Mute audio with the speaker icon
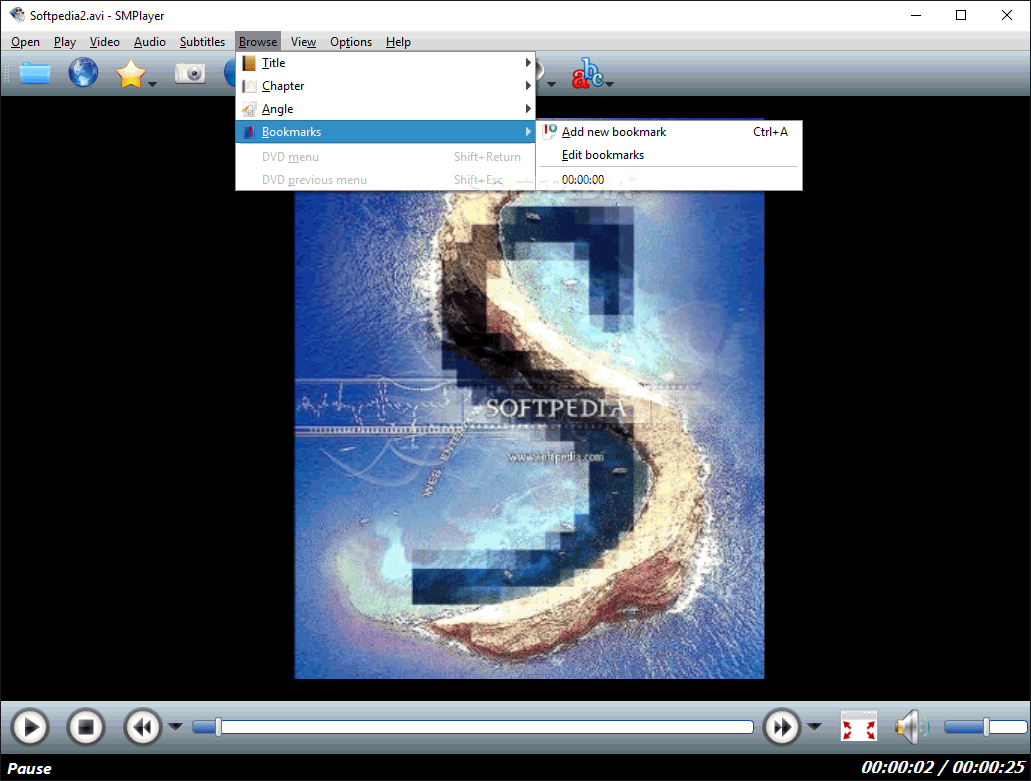 [x=912, y=727]
